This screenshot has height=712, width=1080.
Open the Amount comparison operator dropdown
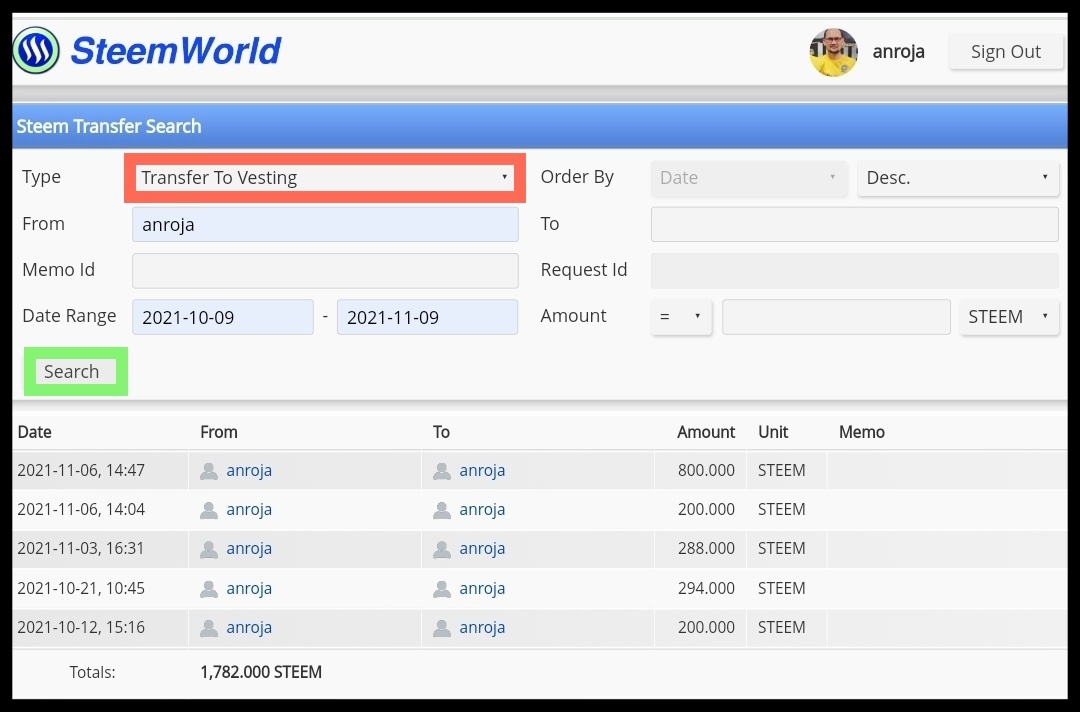coord(681,317)
